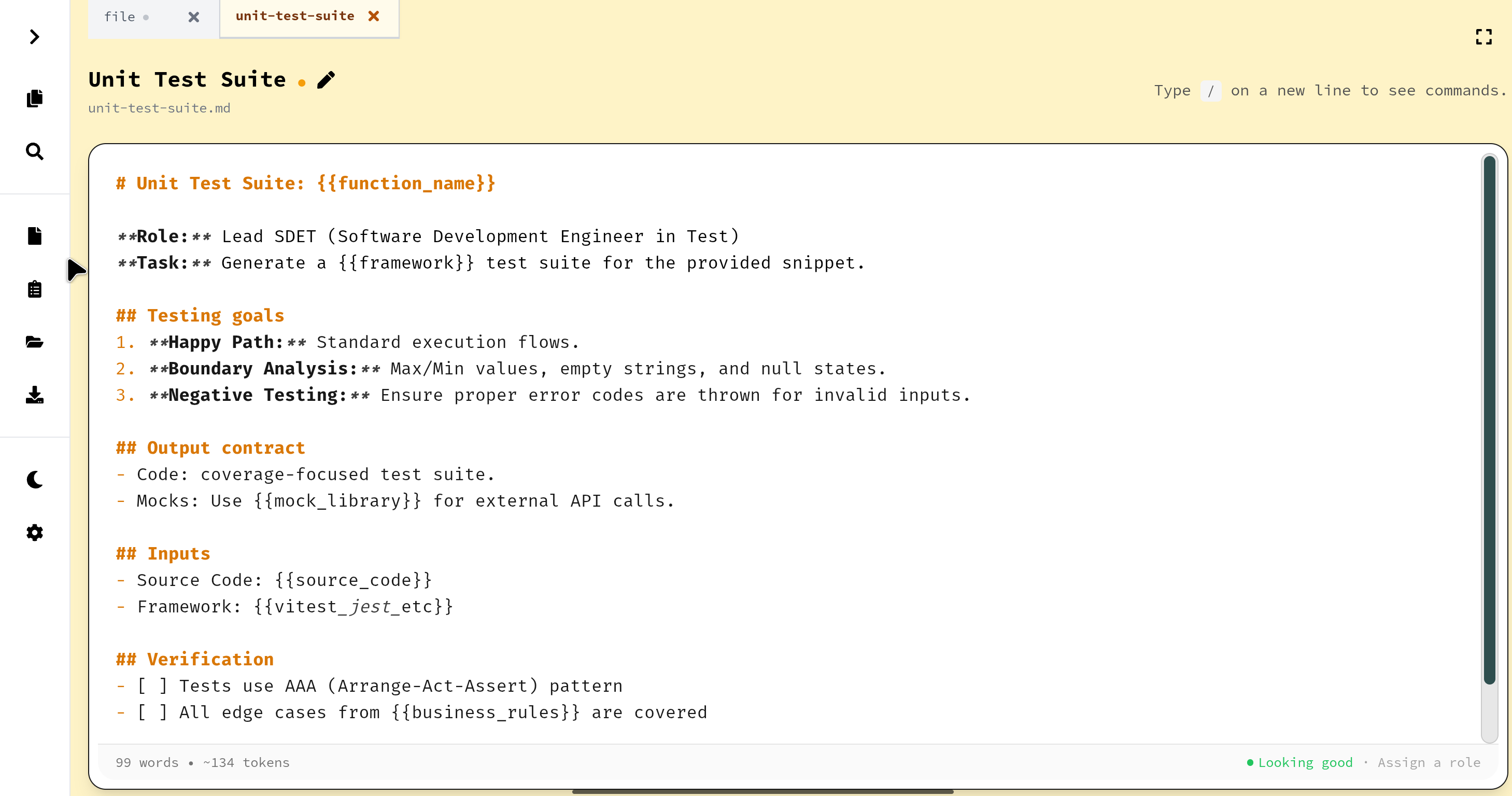1512x796 pixels.
Task: Open the search panel
Action: pos(34,151)
